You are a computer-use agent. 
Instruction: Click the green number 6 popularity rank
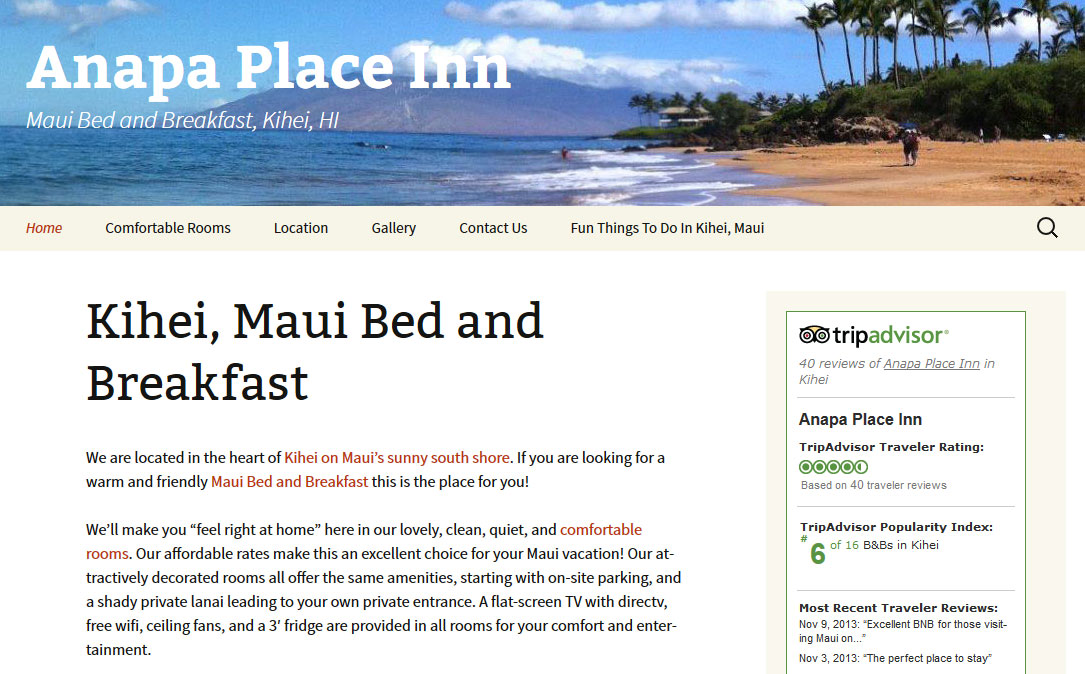[x=817, y=554]
